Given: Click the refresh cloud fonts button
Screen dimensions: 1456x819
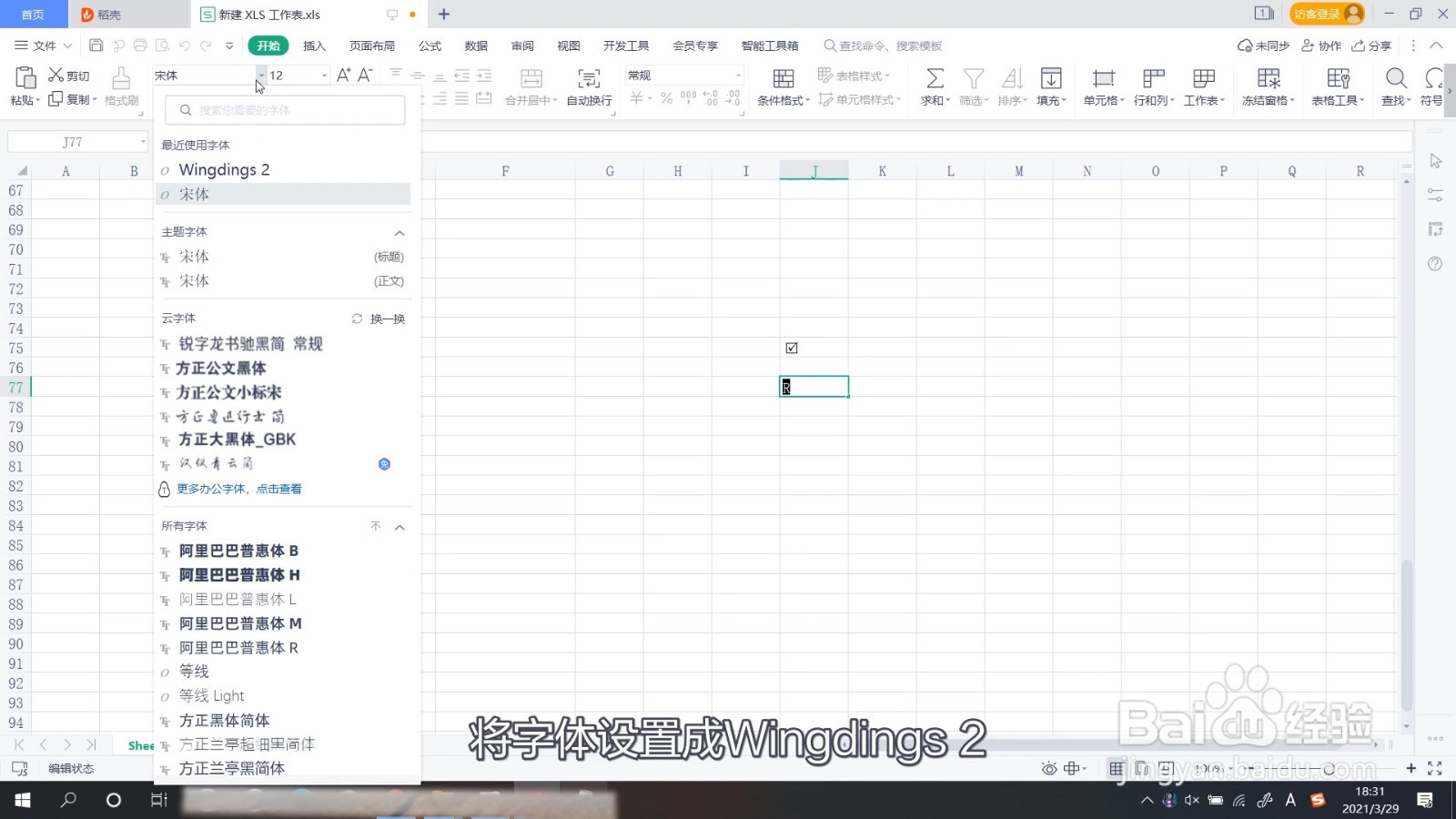Looking at the screenshot, I should click(x=378, y=318).
